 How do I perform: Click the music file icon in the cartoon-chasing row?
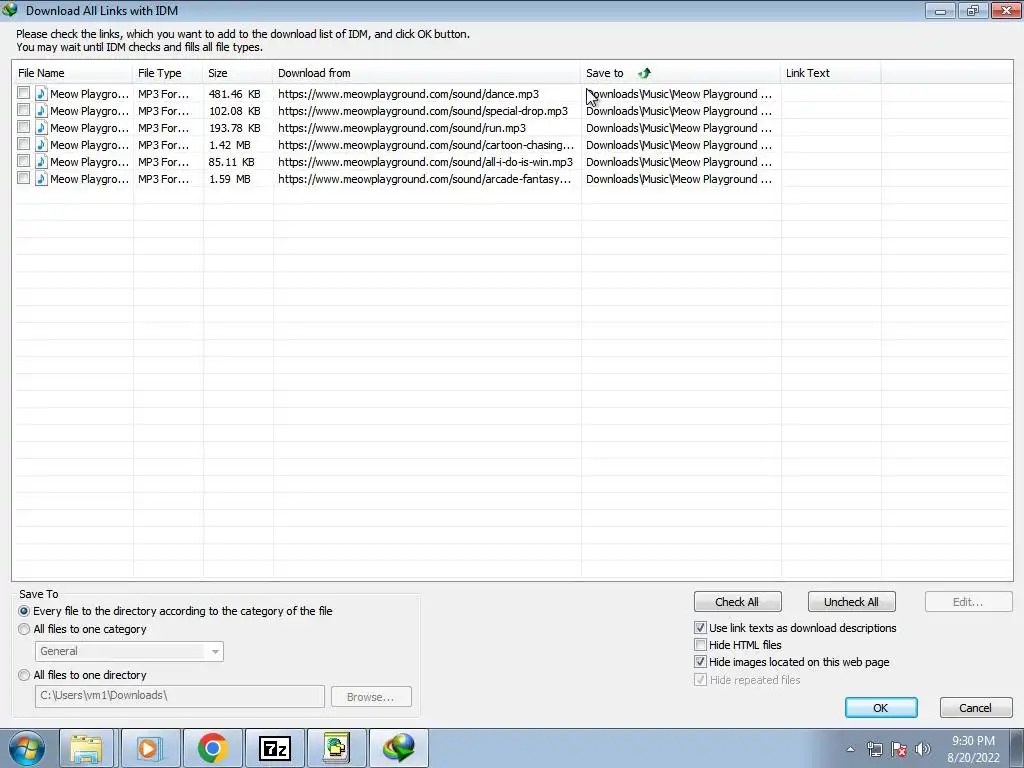41,144
